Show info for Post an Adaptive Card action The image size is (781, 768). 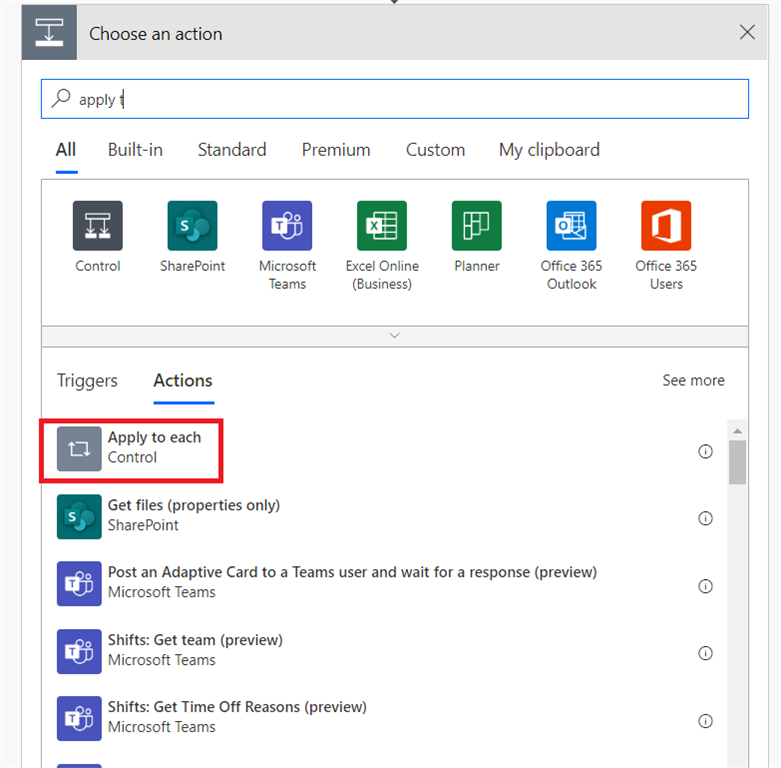point(705,586)
